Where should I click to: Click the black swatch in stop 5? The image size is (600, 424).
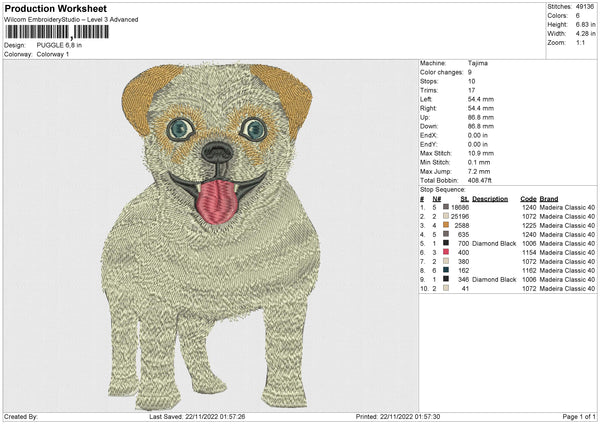coord(446,243)
